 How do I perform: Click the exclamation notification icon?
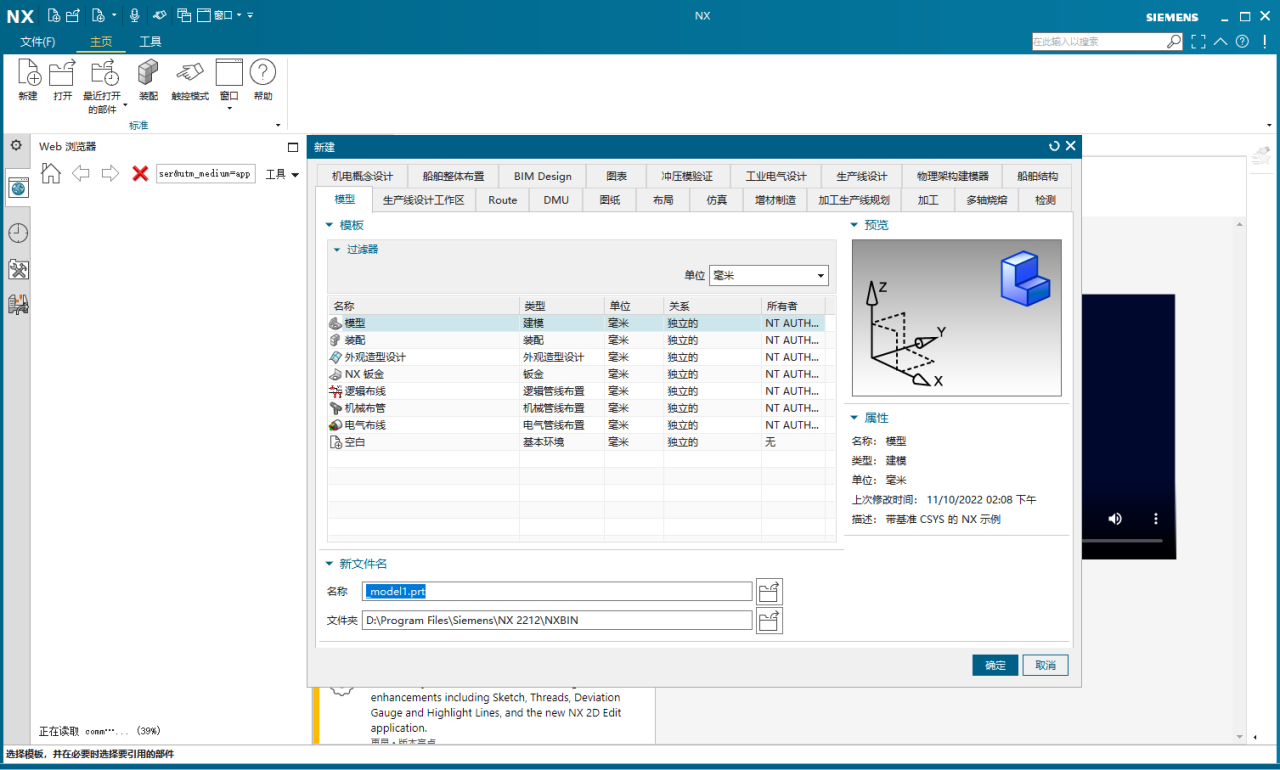click(x=1265, y=42)
